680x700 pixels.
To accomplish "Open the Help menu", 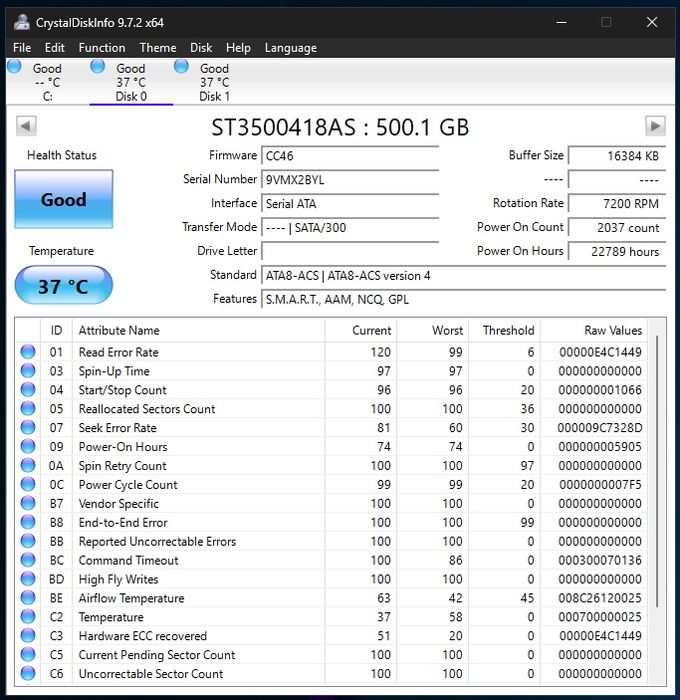I will [238, 48].
